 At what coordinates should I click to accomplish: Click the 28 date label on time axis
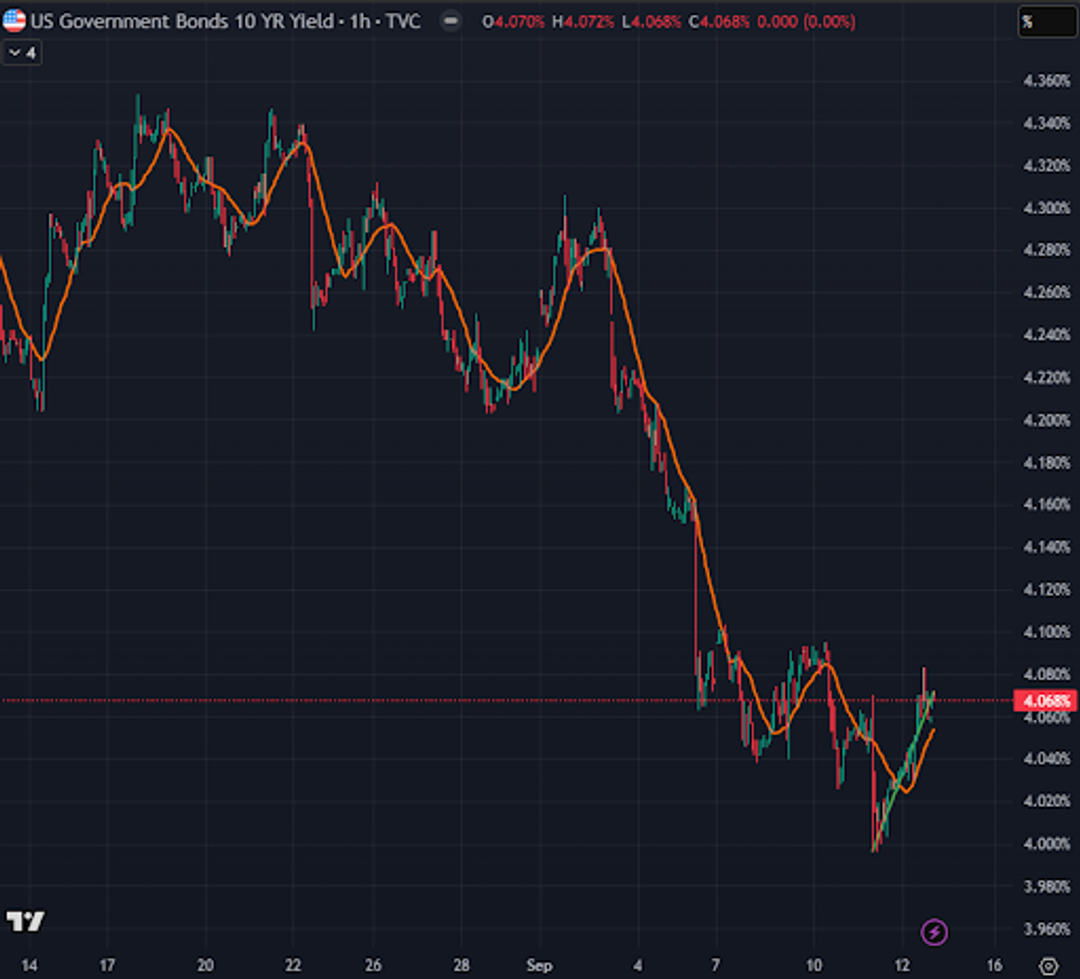(x=461, y=965)
